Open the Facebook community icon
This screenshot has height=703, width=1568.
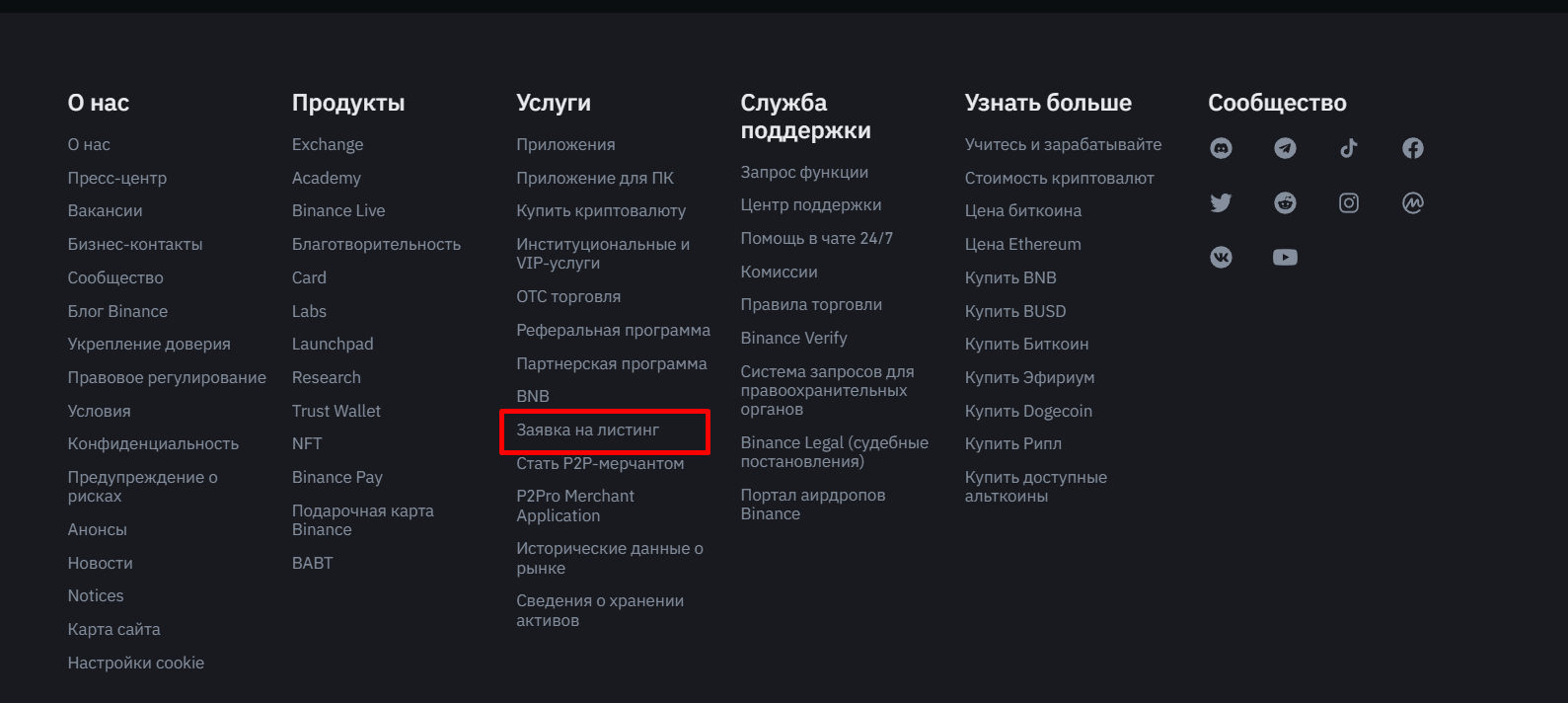tap(1413, 148)
